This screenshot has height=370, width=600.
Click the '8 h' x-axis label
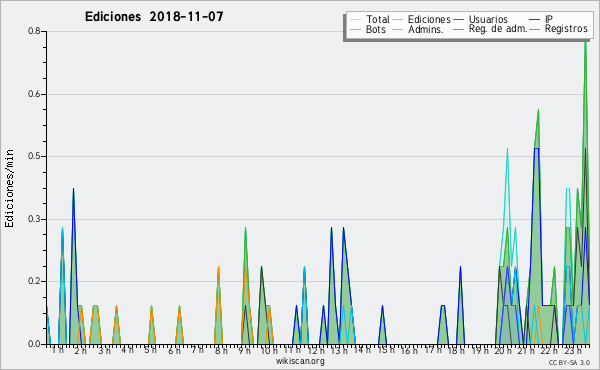[x=221, y=350]
